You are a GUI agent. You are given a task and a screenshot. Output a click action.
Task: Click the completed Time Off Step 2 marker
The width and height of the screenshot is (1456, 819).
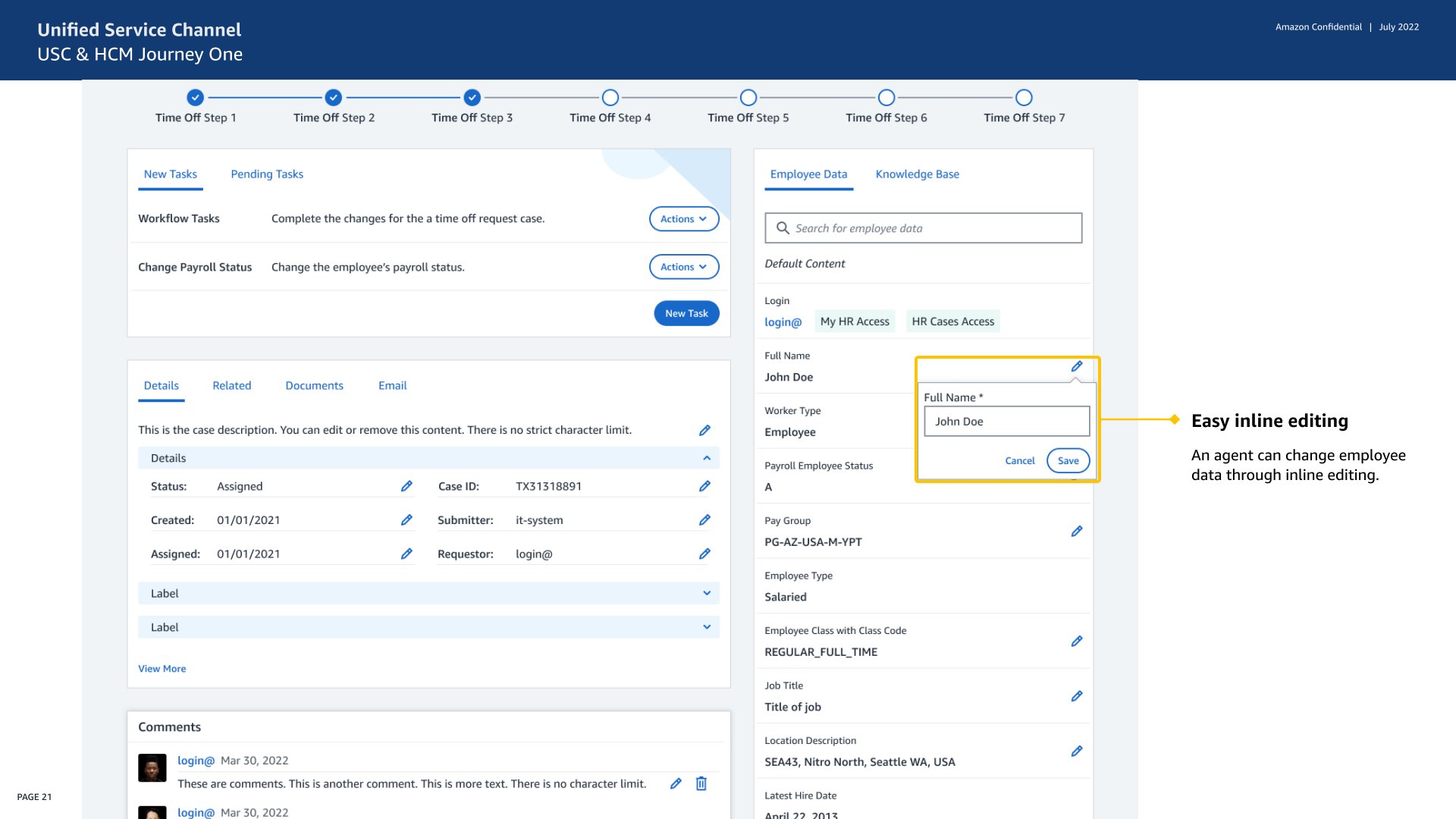click(x=334, y=97)
